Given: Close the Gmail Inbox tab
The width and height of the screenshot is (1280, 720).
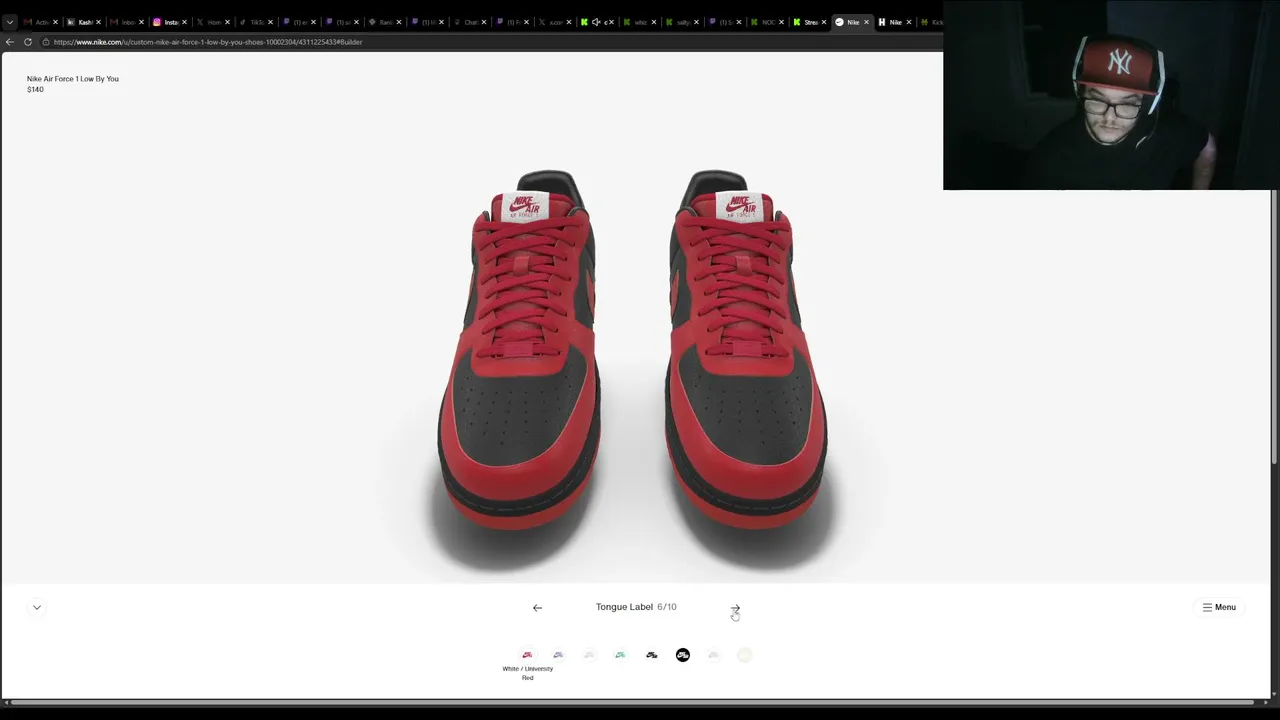Looking at the screenshot, I should (142, 22).
